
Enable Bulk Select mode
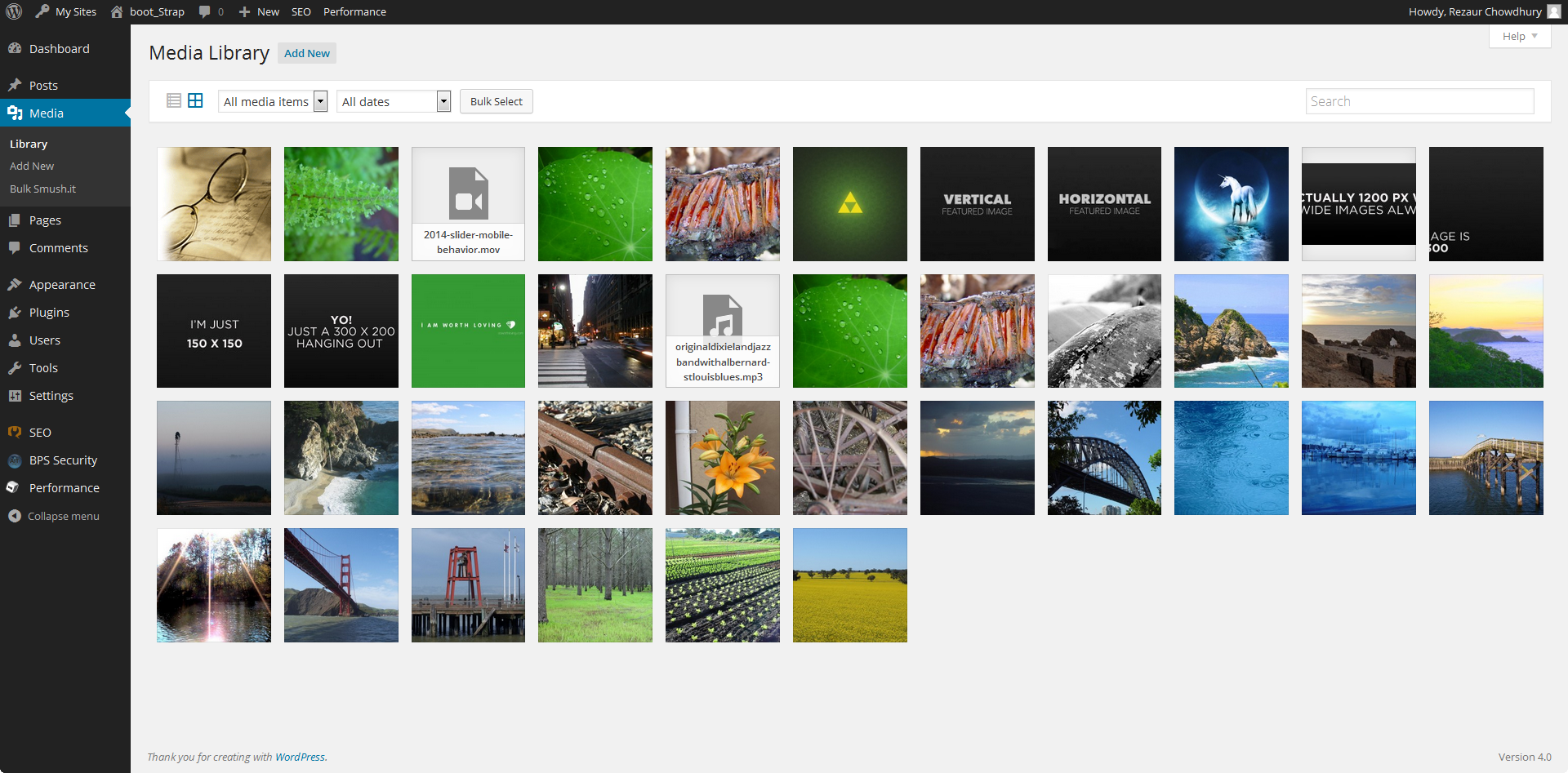click(496, 101)
